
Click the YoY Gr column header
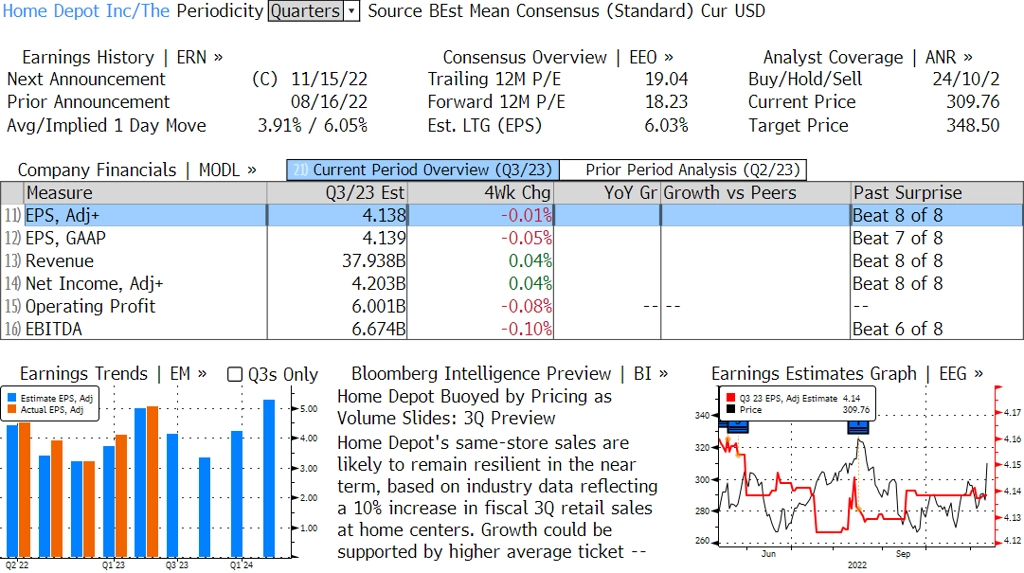coord(607,193)
